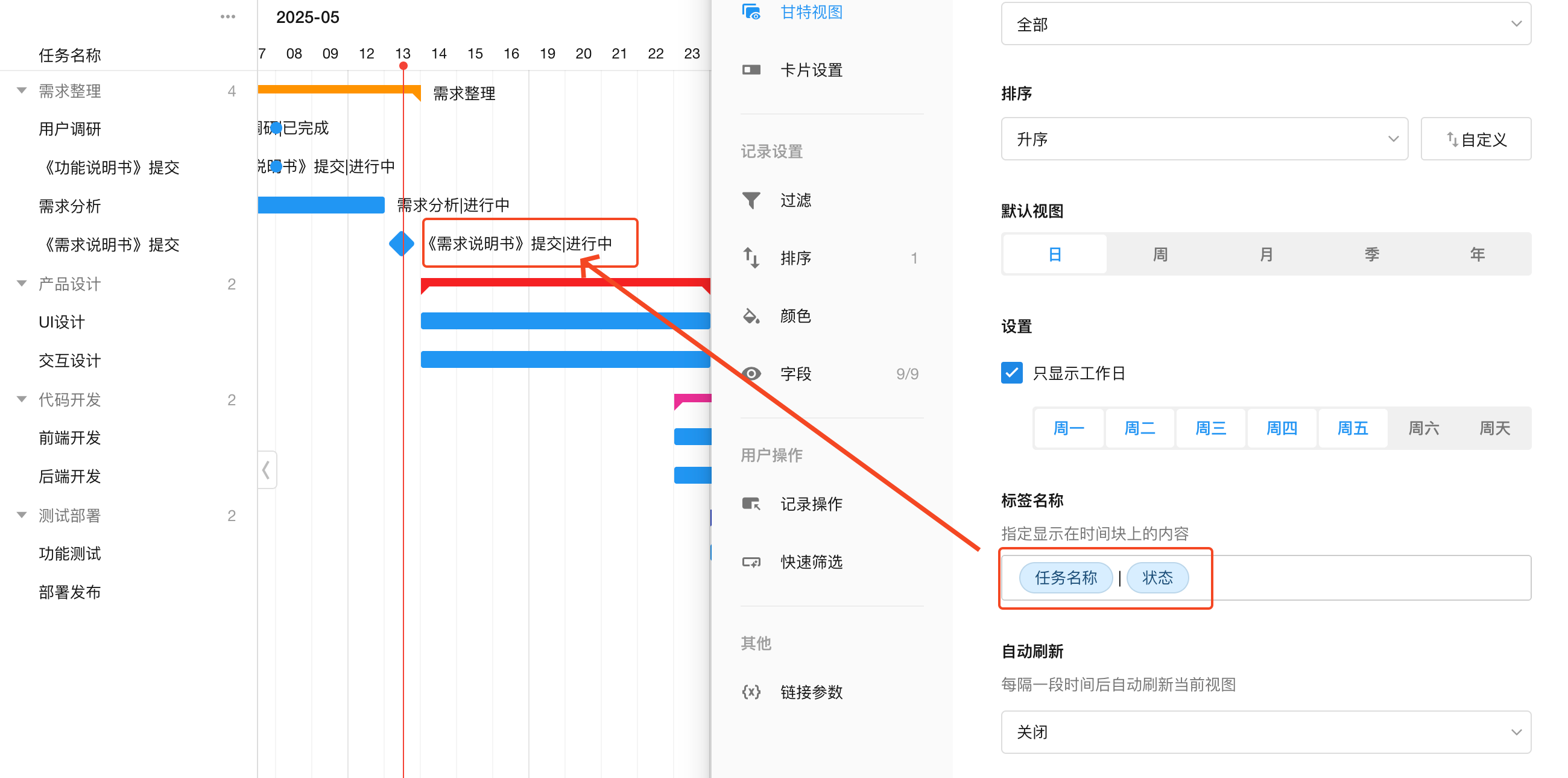
Task: Open the ascending sort order dropdown
Action: click(1204, 139)
